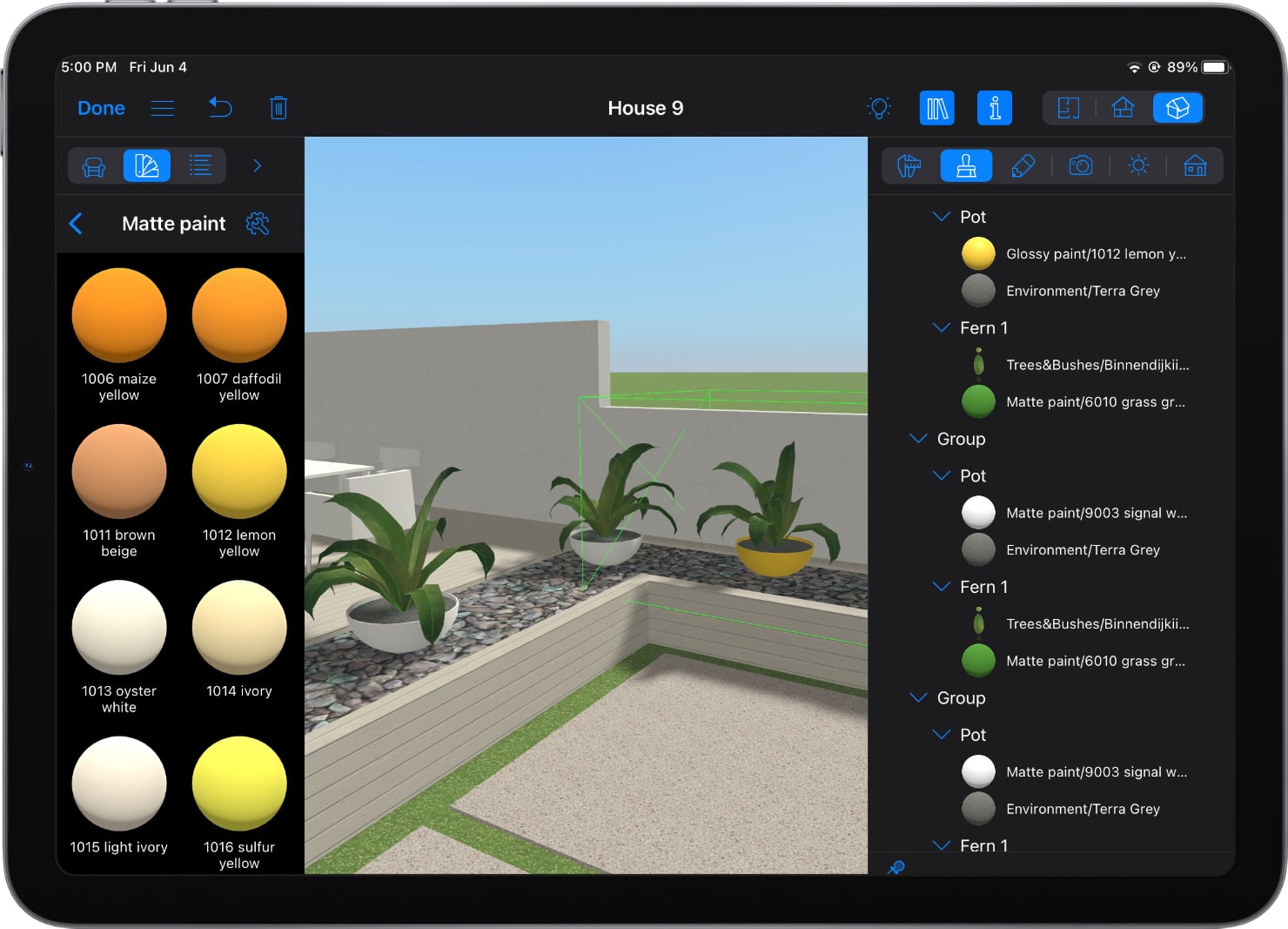Open the measurement calipers tool

coord(909,165)
